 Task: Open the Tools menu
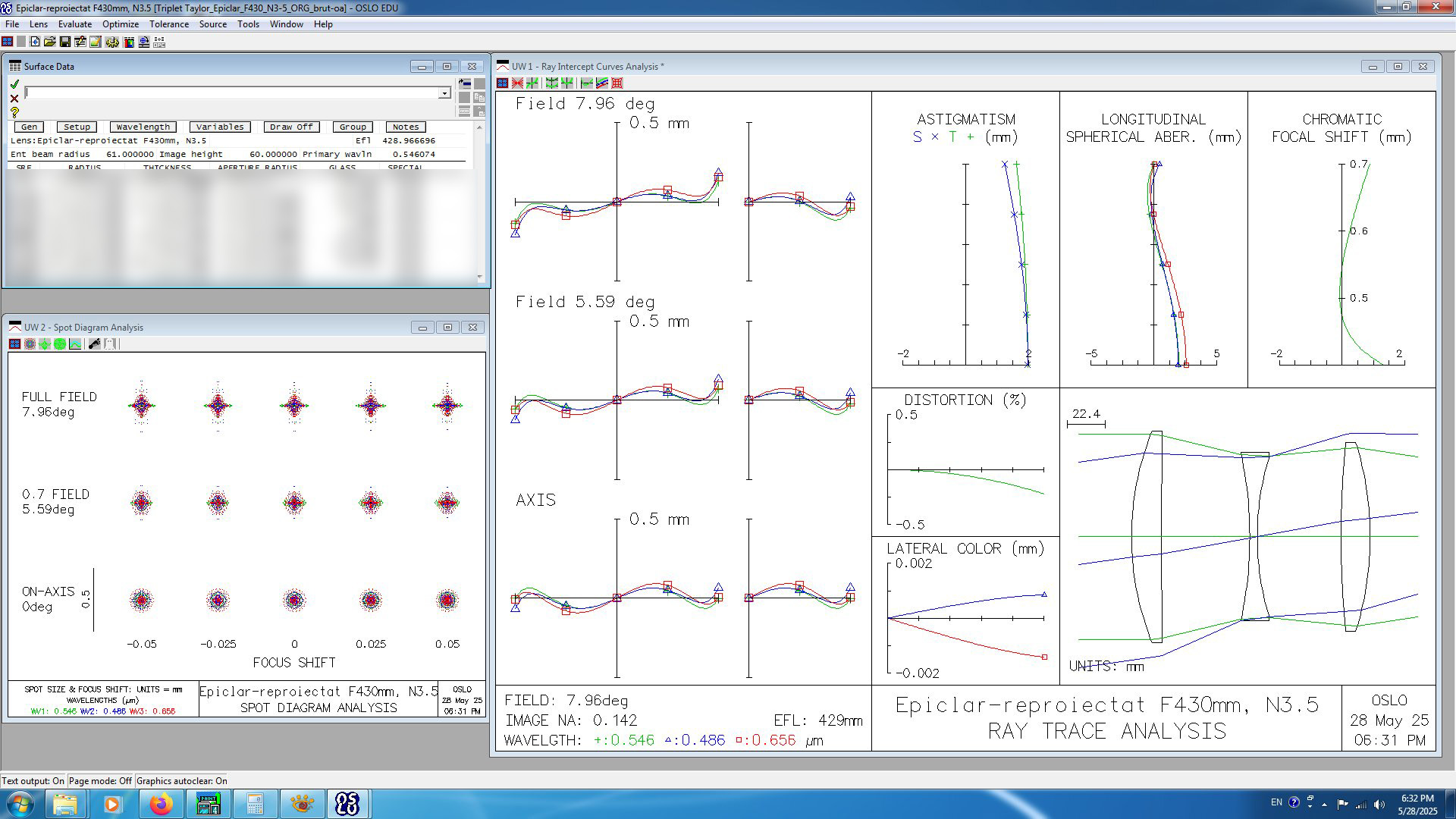tap(248, 24)
